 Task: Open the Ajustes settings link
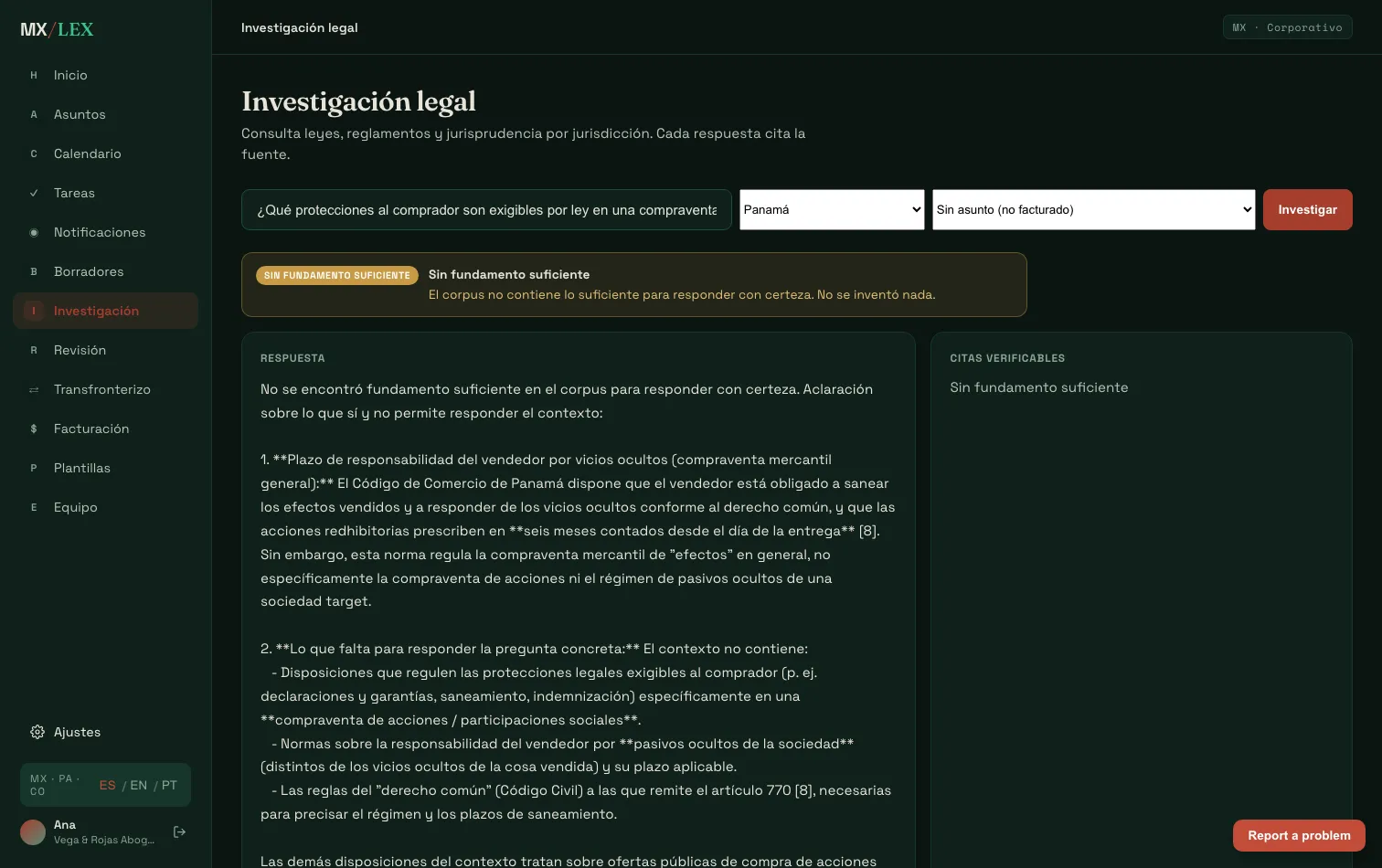[105, 732]
